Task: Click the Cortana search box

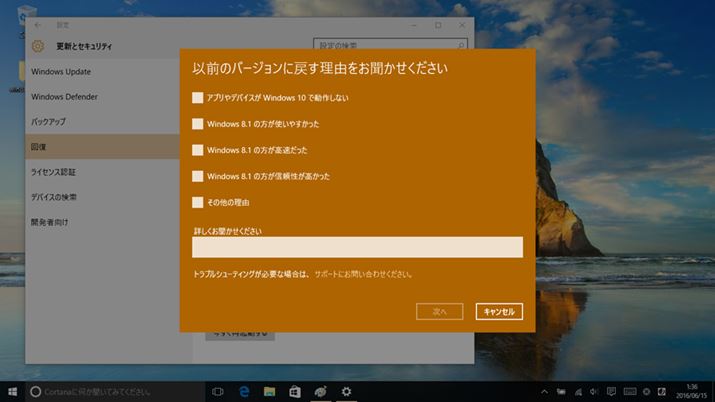Action: pos(115,392)
